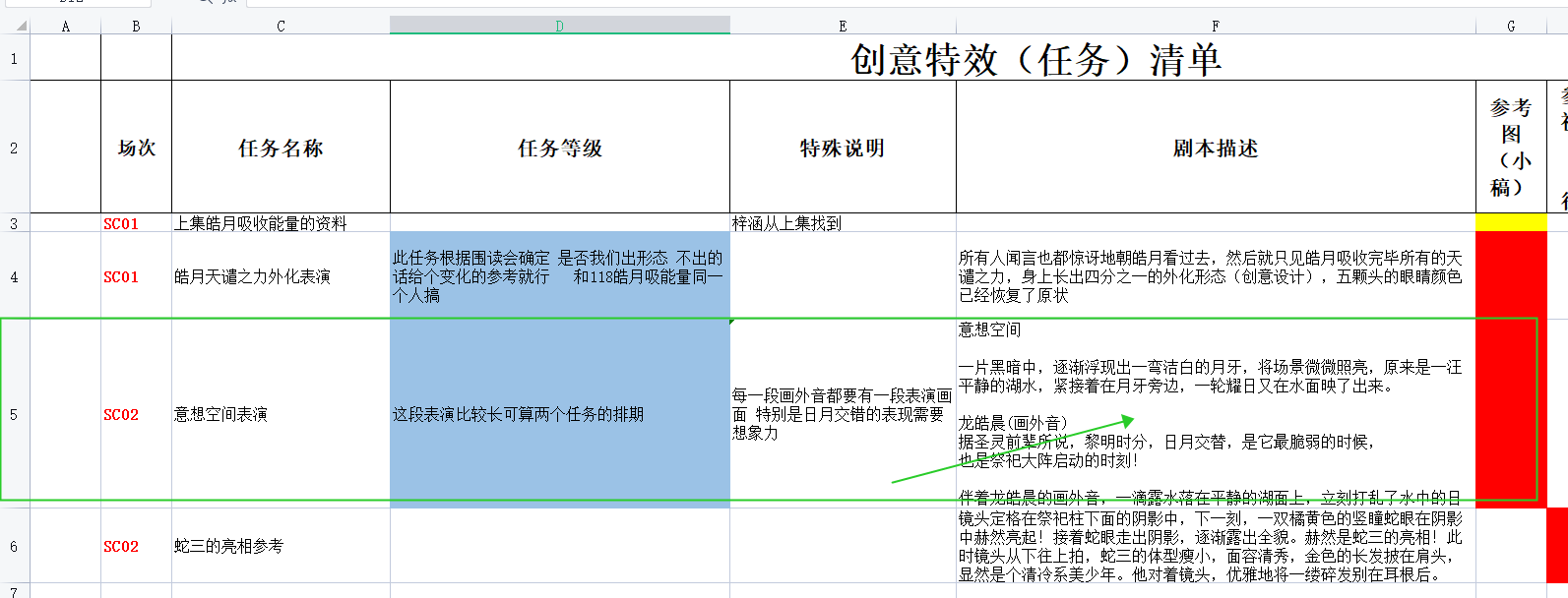Image resolution: width=1568 pixels, height=598 pixels.
Task: Click the highlighted column D header
Action: coord(559,26)
